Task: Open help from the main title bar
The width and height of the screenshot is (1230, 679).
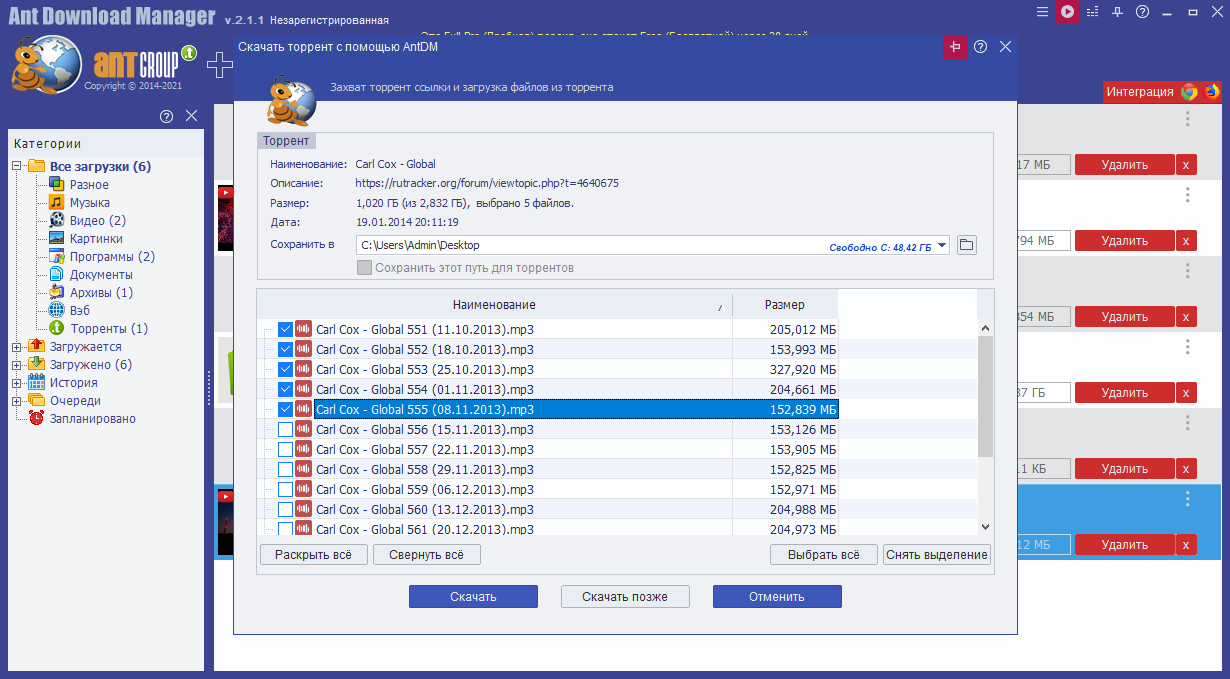Action: (1142, 12)
